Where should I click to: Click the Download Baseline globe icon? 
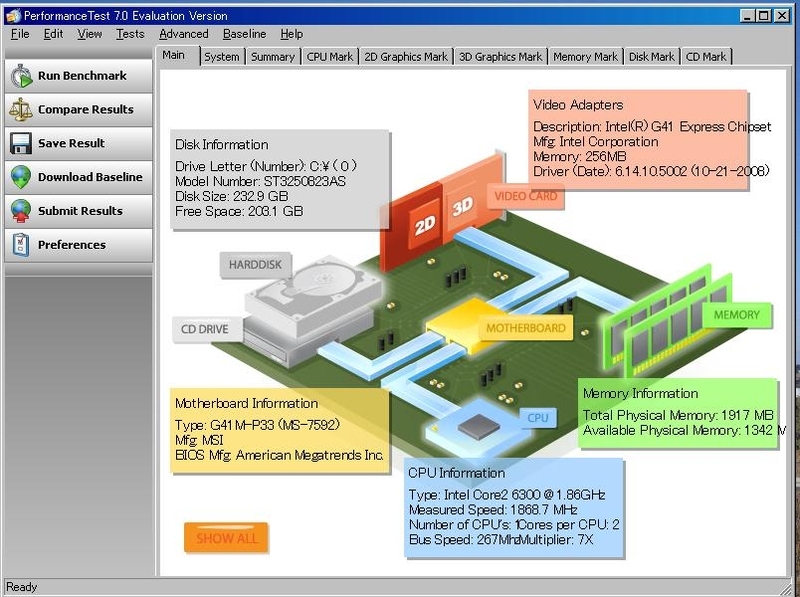(x=21, y=177)
